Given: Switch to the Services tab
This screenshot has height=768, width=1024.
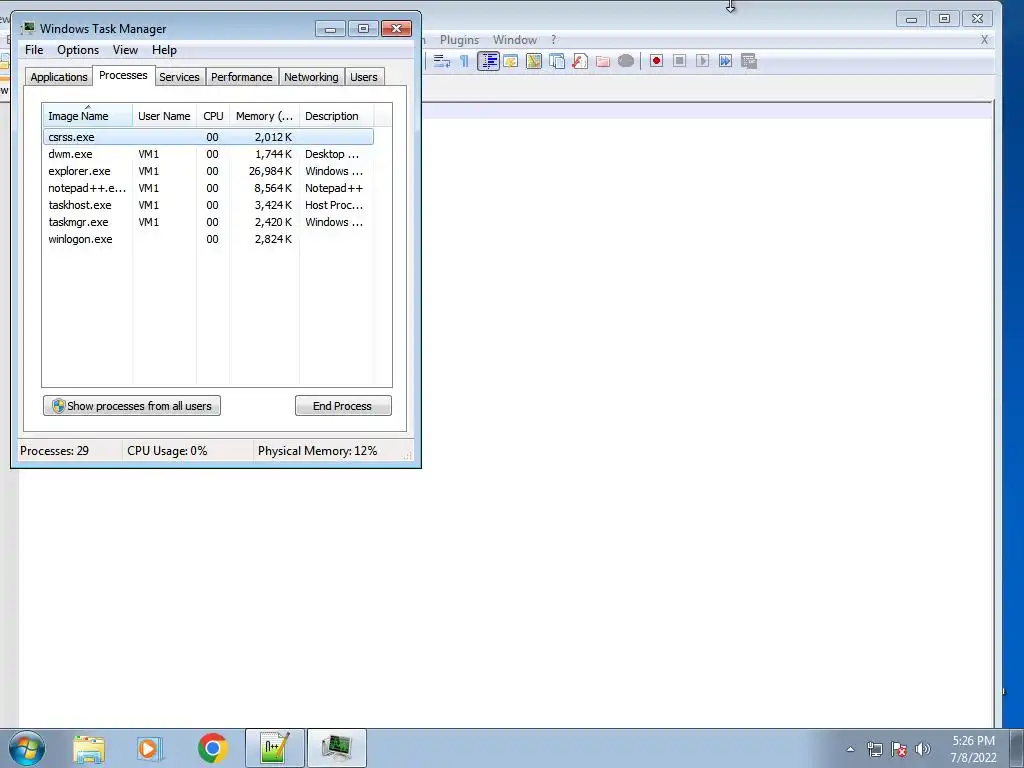Looking at the screenshot, I should [180, 77].
